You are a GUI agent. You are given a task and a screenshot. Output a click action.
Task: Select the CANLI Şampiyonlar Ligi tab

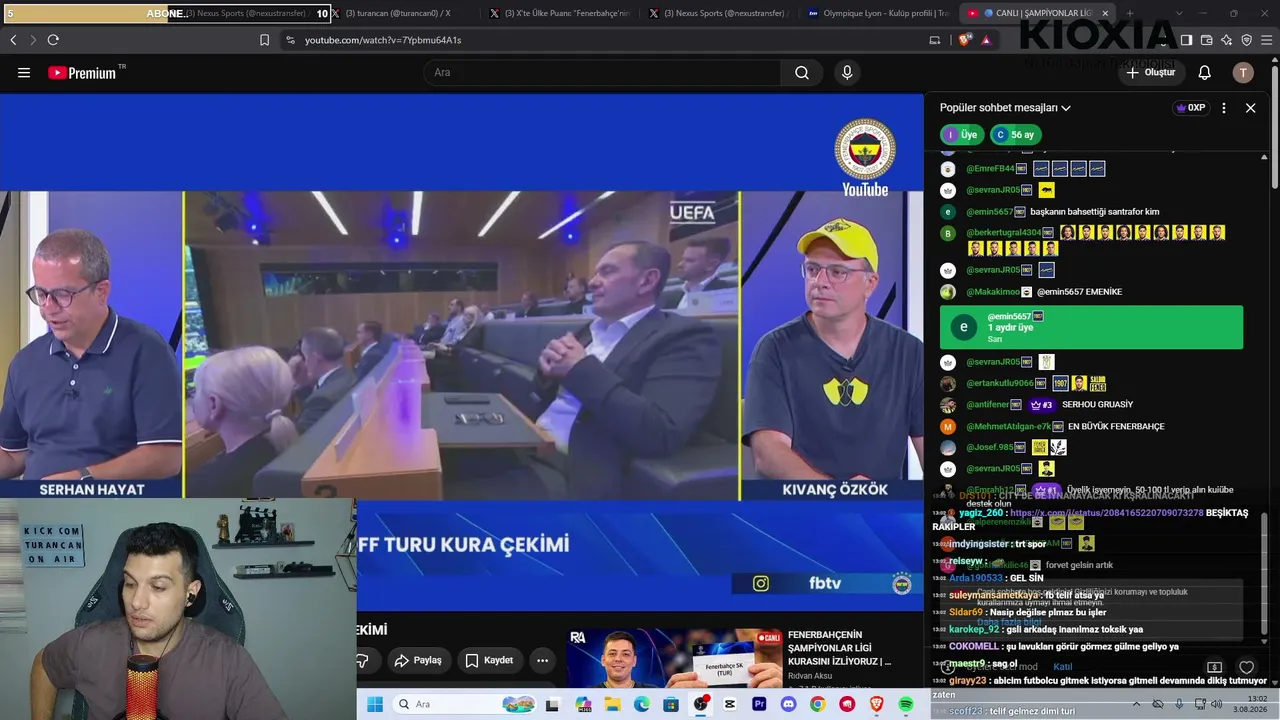[1037, 13]
